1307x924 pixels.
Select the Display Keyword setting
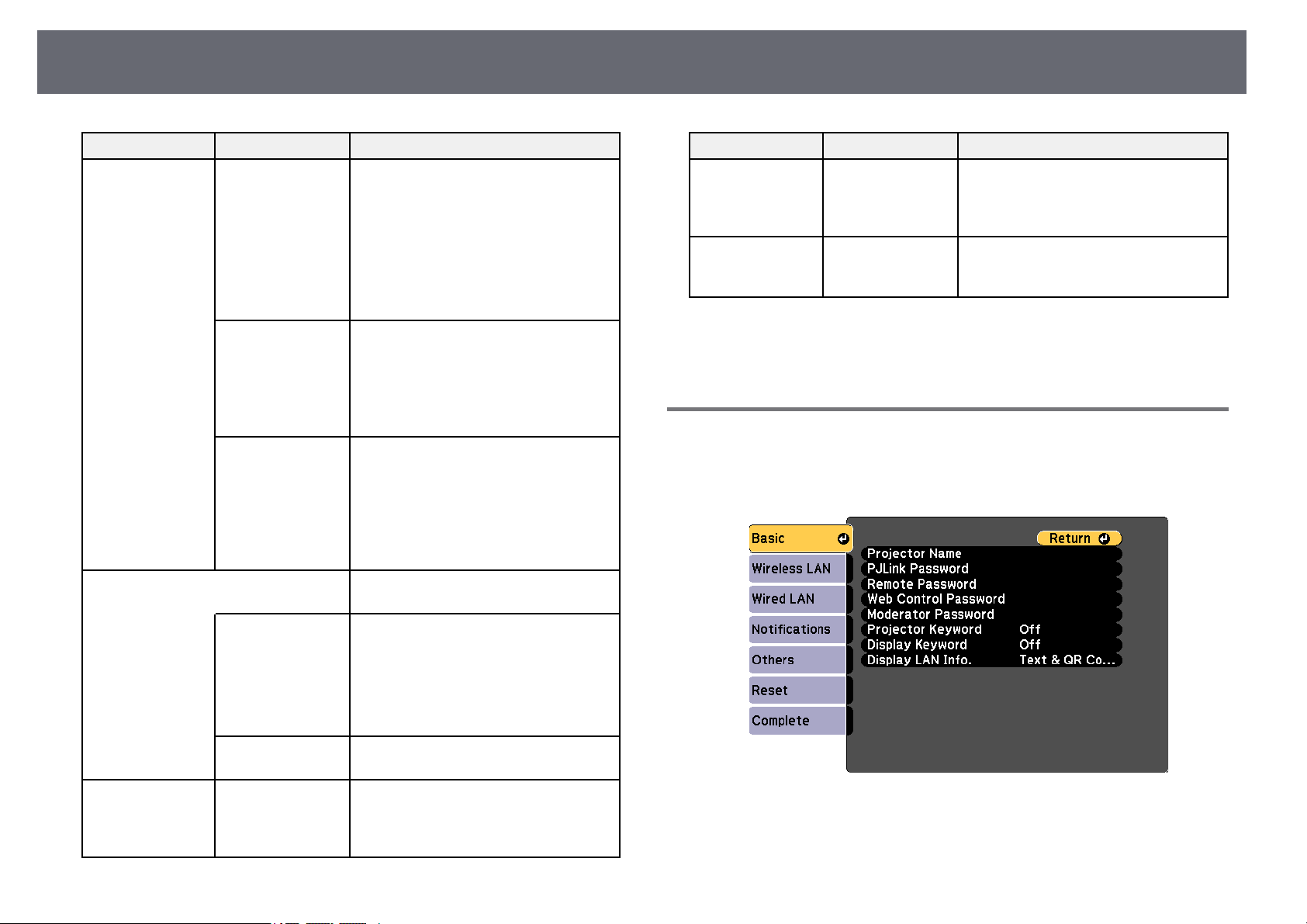[x=991, y=645]
